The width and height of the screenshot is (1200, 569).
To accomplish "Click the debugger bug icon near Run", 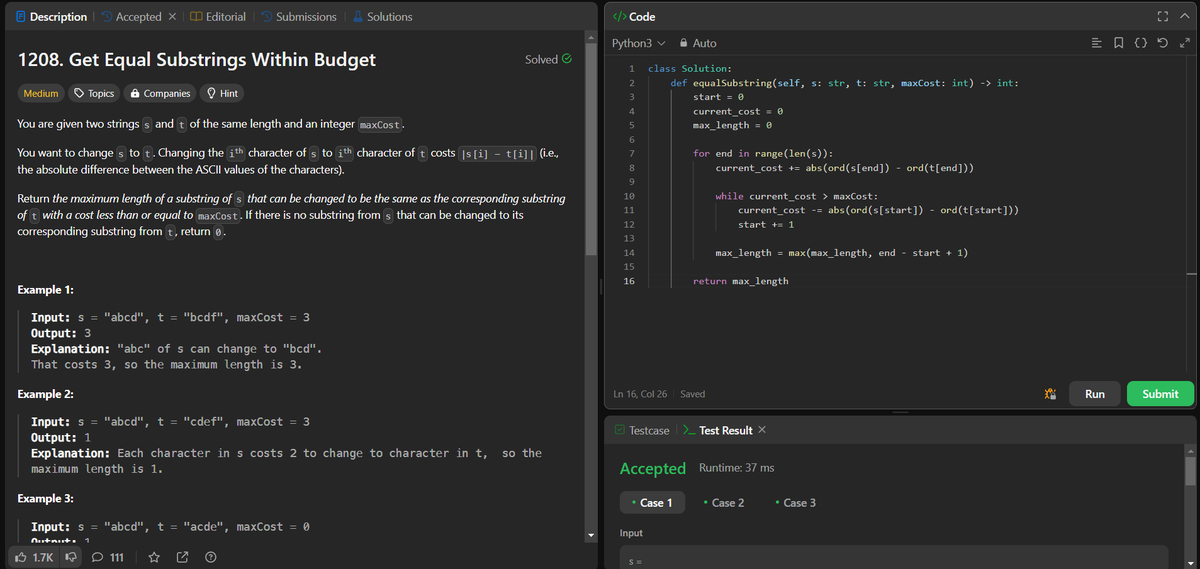I will pos(1048,394).
